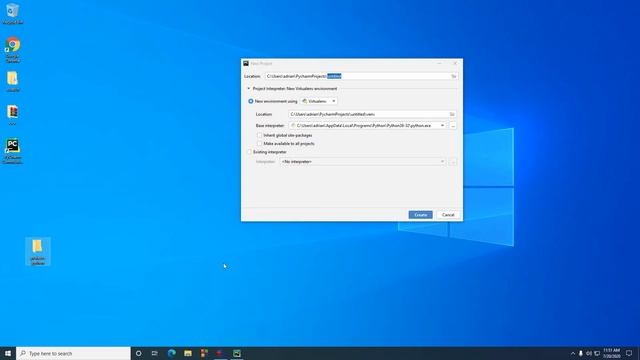640x360 pixels.
Task: Open the No interpreter dropdown
Action: pyautogui.click(x=362, y=162)
